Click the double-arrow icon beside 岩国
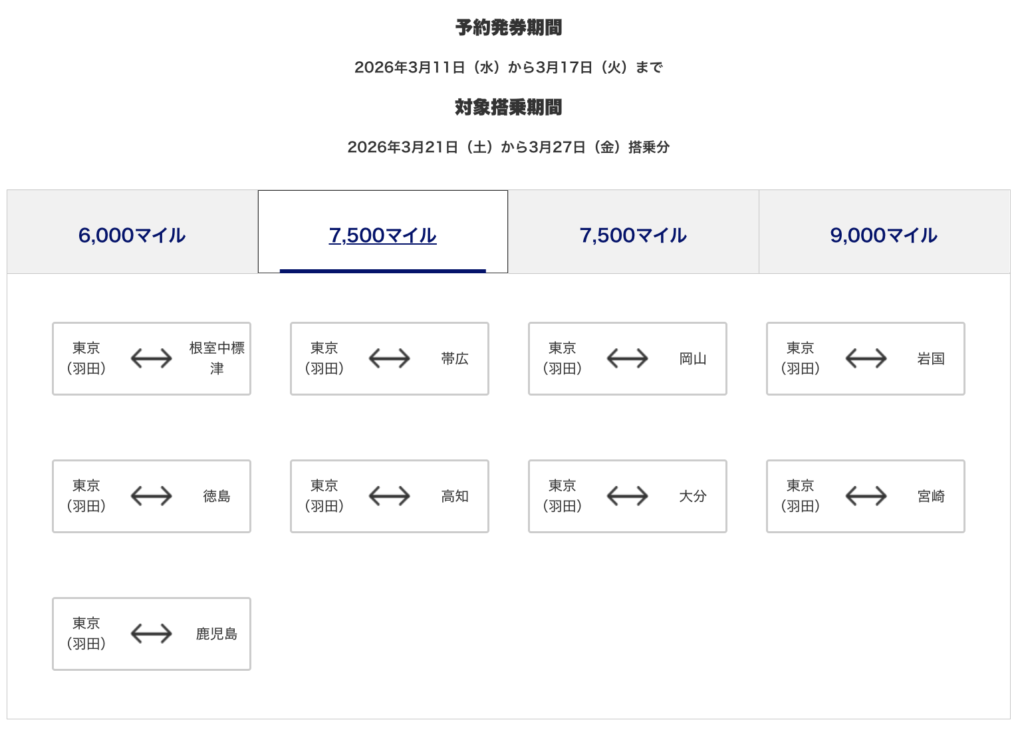This screenshot has height=730, width=1024. (865, 358)
